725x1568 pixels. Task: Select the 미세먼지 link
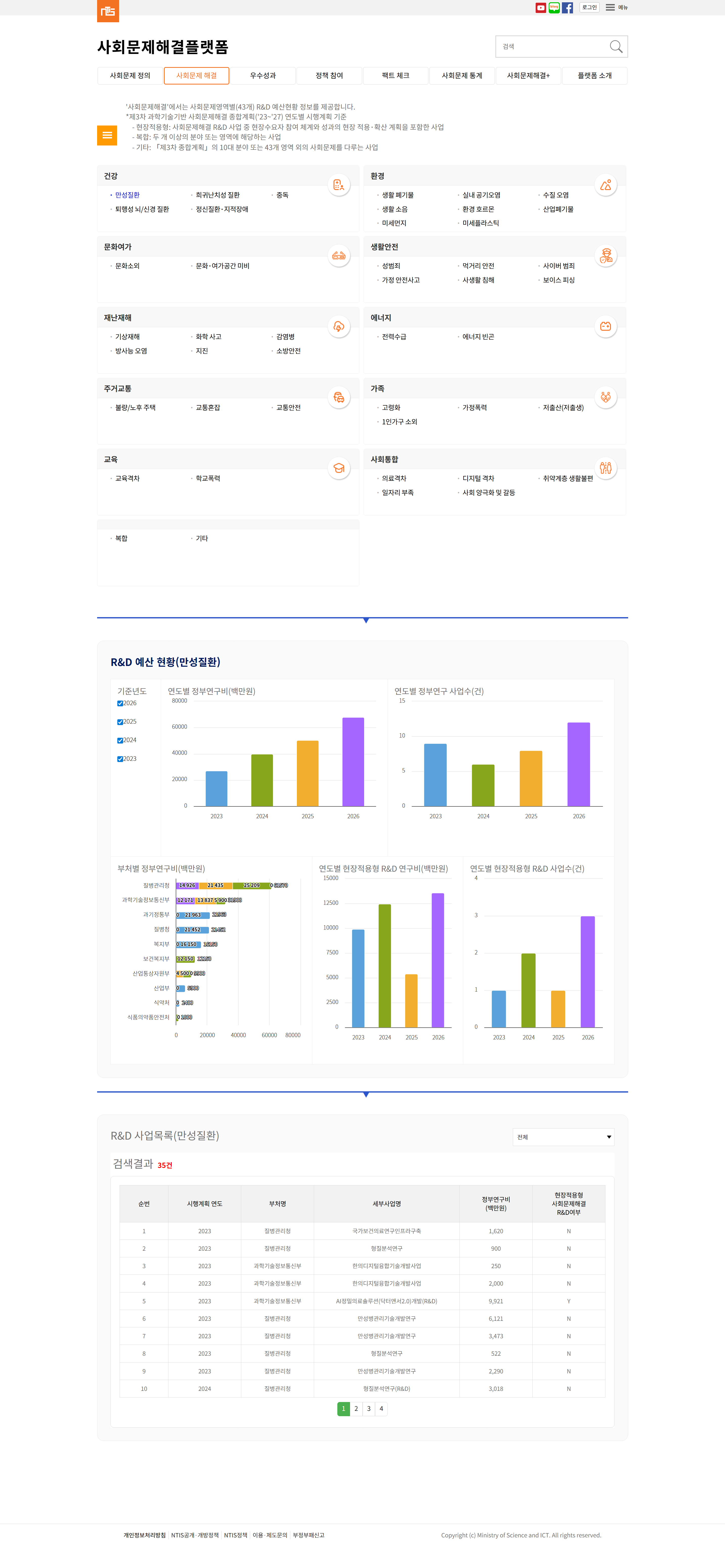tap(394, 223)
